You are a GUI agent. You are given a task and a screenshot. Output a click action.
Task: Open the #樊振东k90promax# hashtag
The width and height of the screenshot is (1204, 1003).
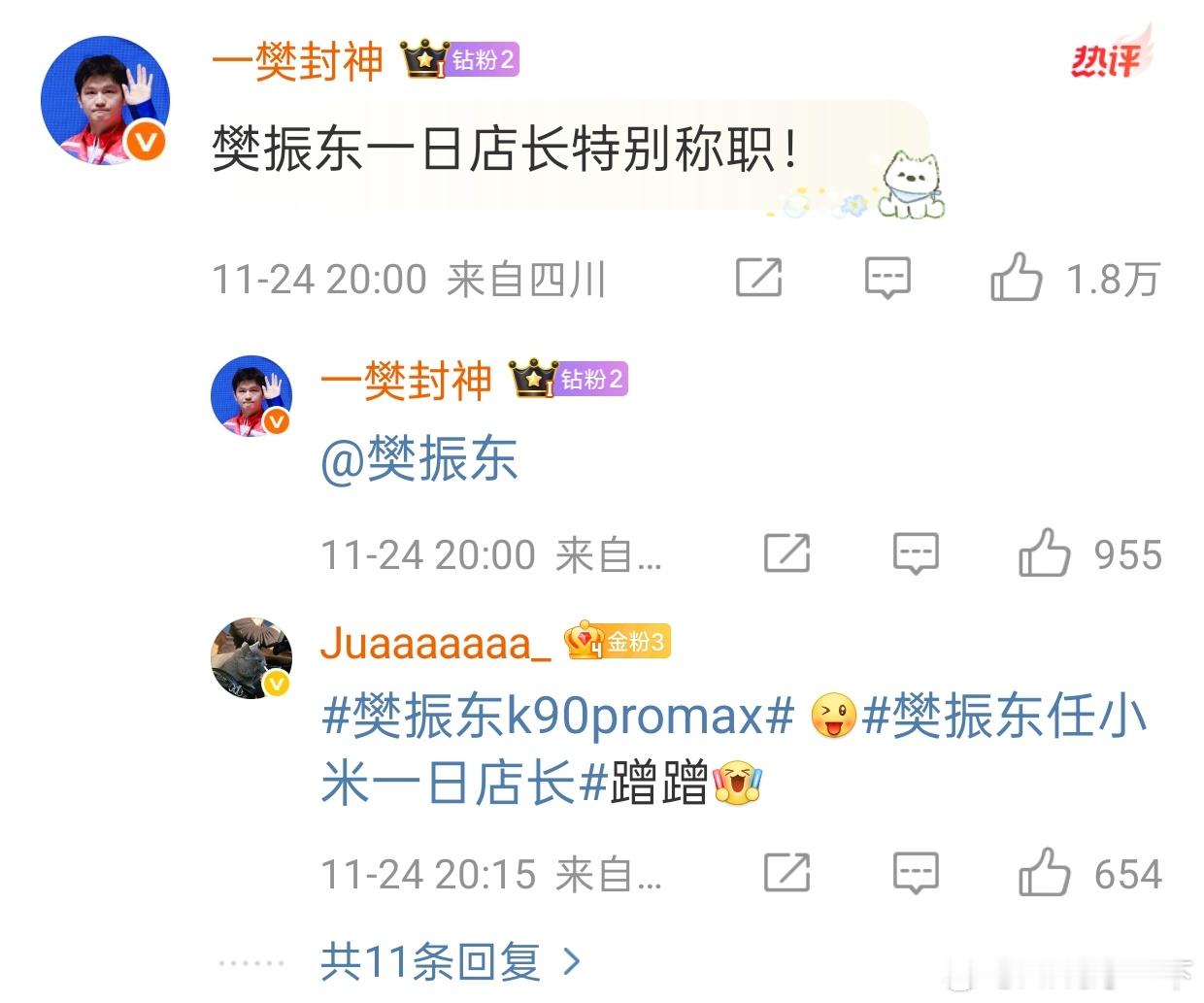[x=558, y=717]
